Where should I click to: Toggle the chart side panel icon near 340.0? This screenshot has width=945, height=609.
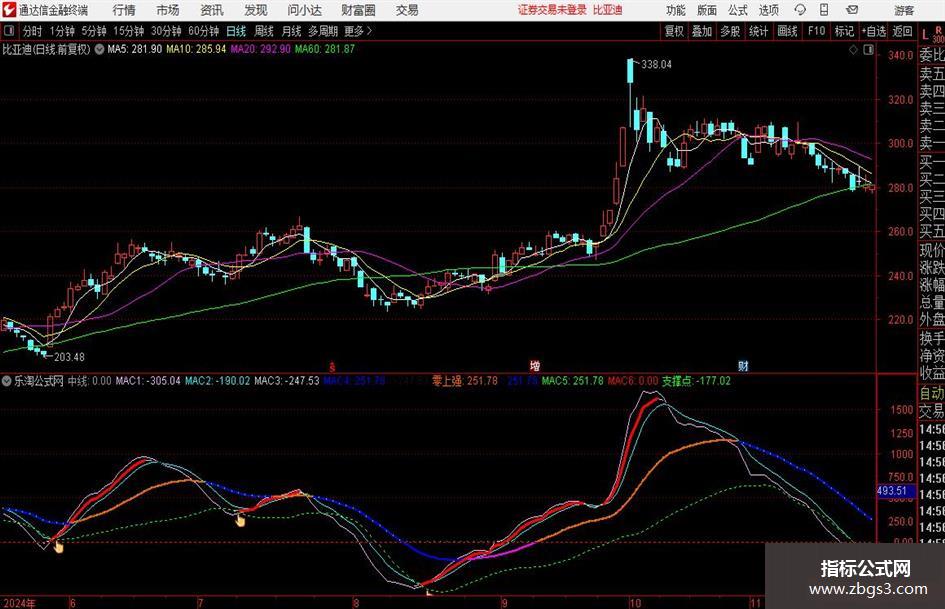coord(868,50)
